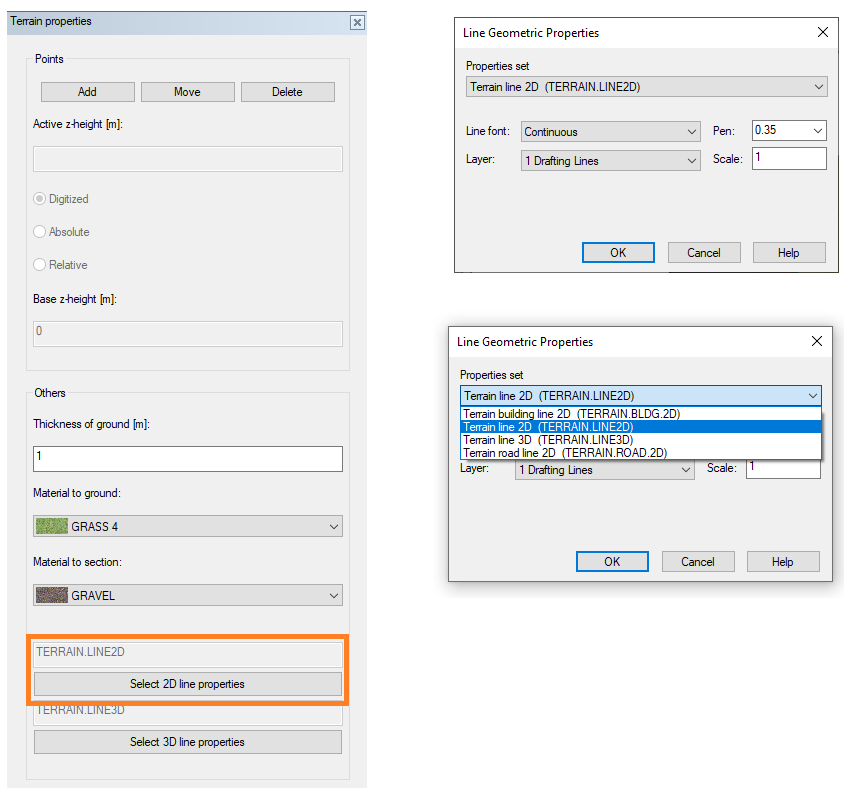Click the Add points button
The width and height of the screenshot is (855, 797).
pos(87,92)
